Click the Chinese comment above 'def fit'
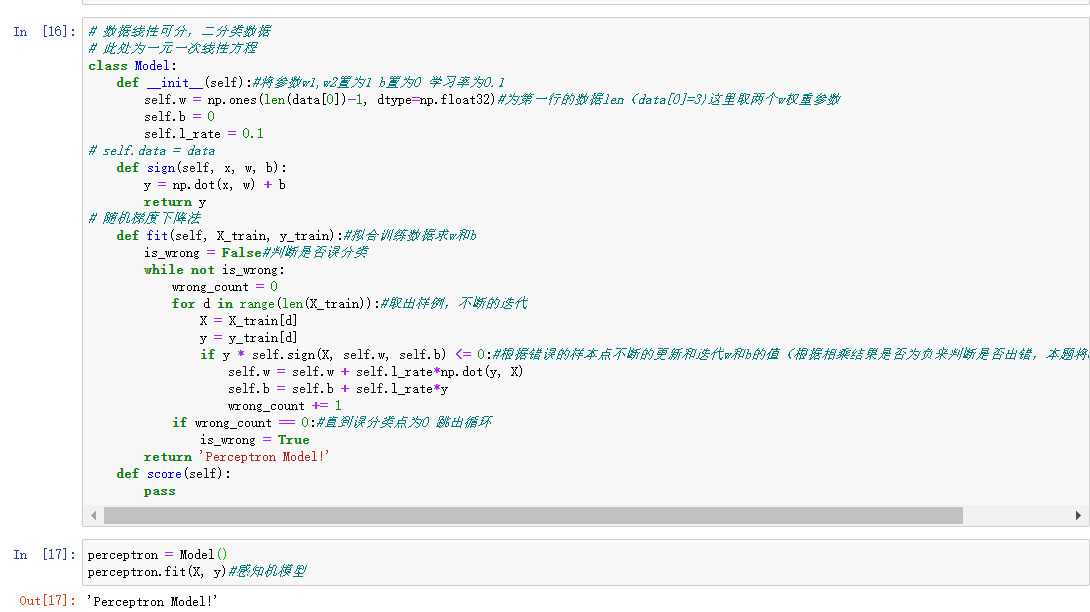This screenshot has width=1090, height=612. click(145, 218)
